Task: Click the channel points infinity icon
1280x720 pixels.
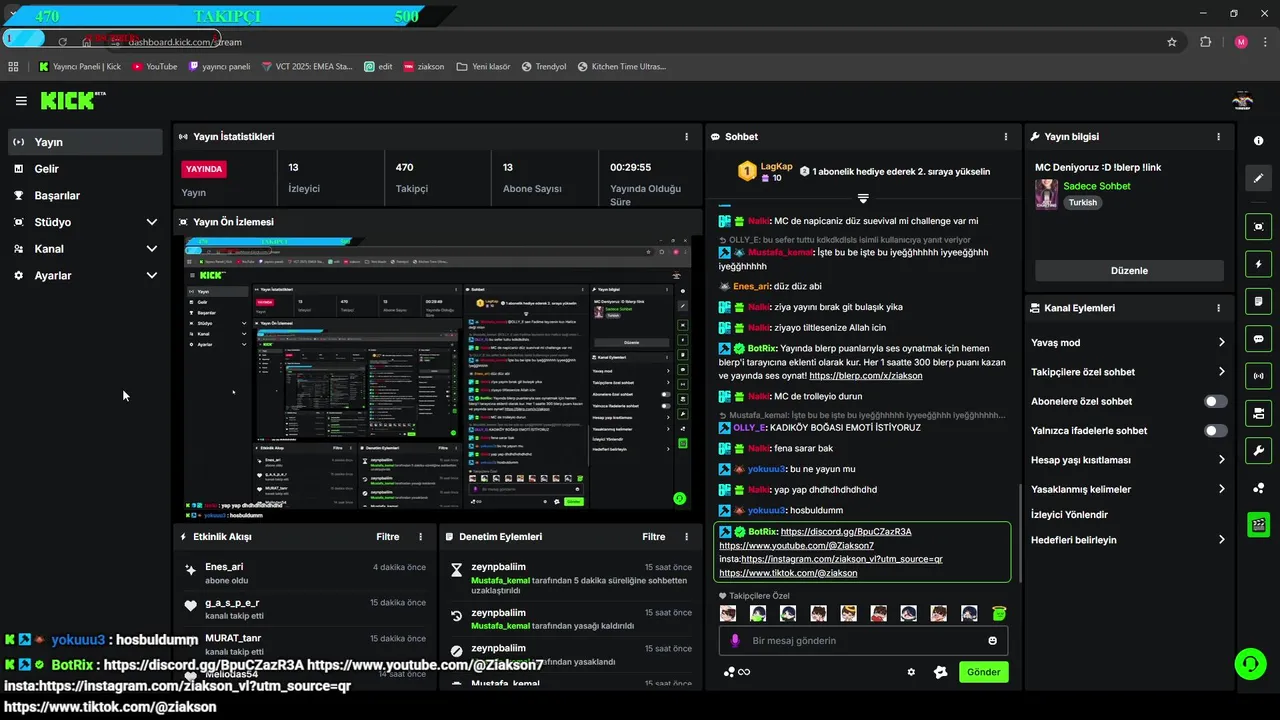Action: (x=737, y=672)
